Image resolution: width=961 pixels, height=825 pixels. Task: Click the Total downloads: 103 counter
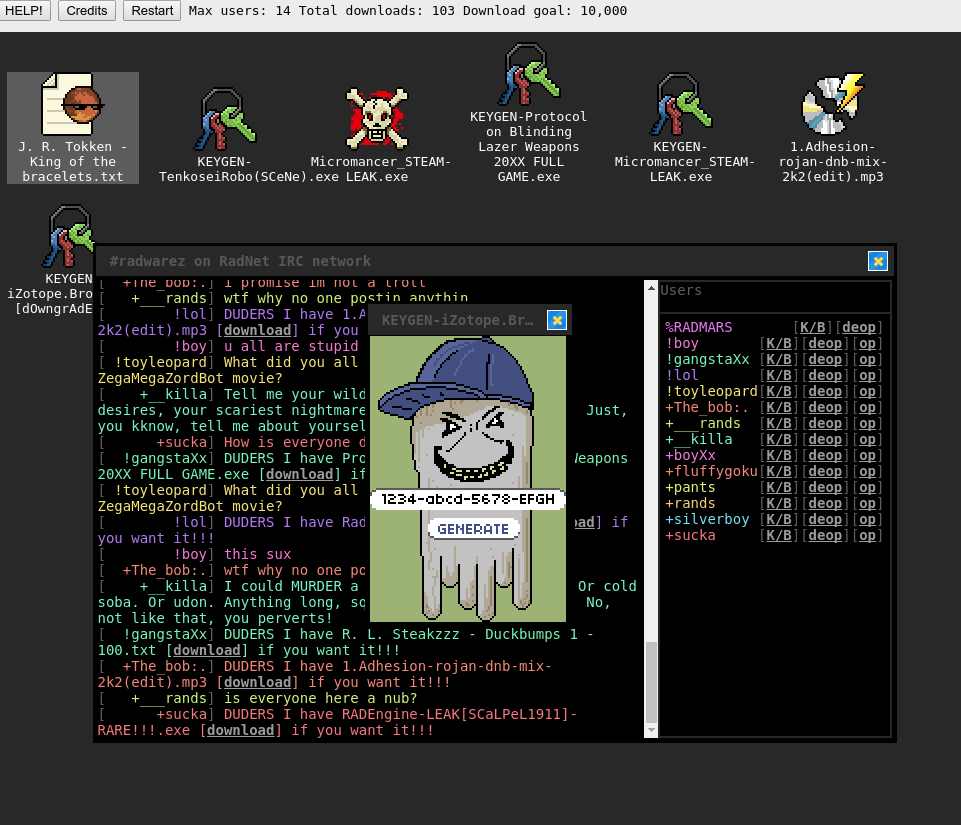[377, 10]
